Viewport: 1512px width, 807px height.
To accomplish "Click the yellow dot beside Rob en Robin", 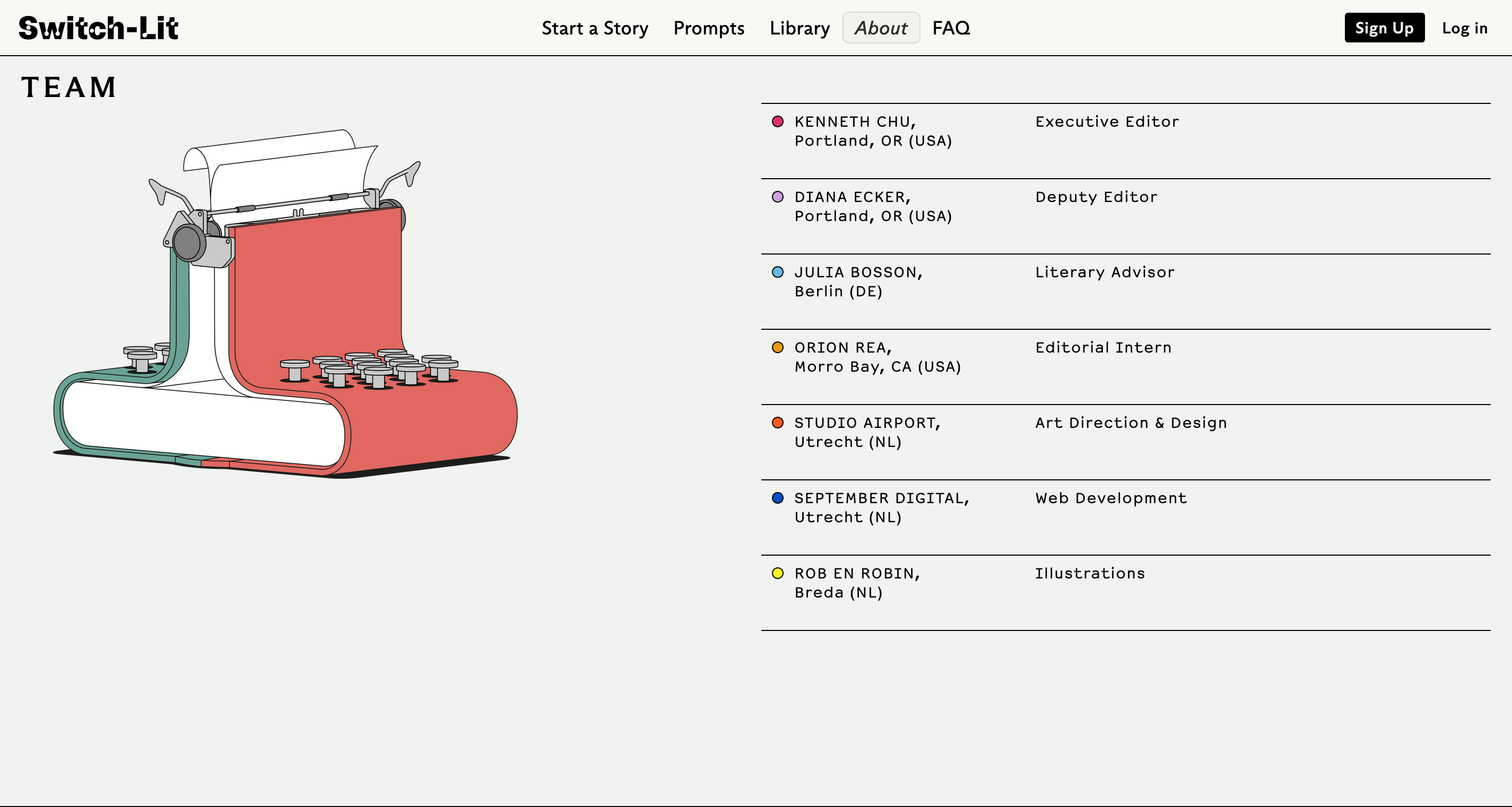I will click(x=777, y=573).
